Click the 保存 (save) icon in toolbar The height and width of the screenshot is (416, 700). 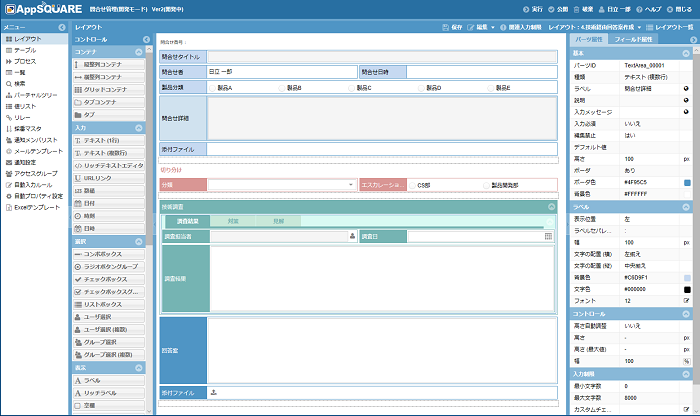pyautogui.click(x=445, y=27)
